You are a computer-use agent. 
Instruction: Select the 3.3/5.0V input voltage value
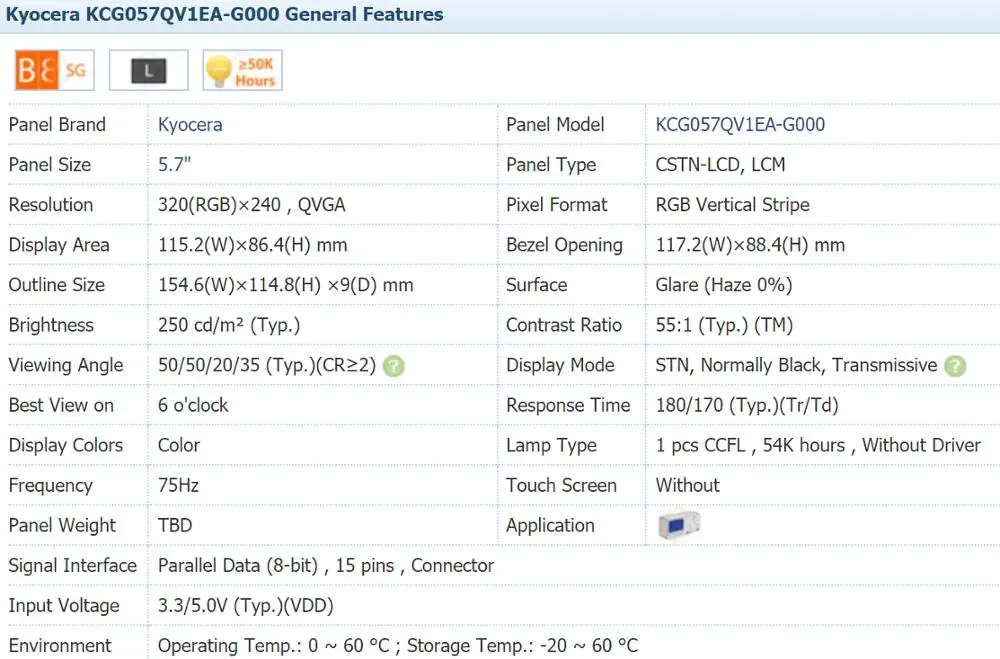245,605
